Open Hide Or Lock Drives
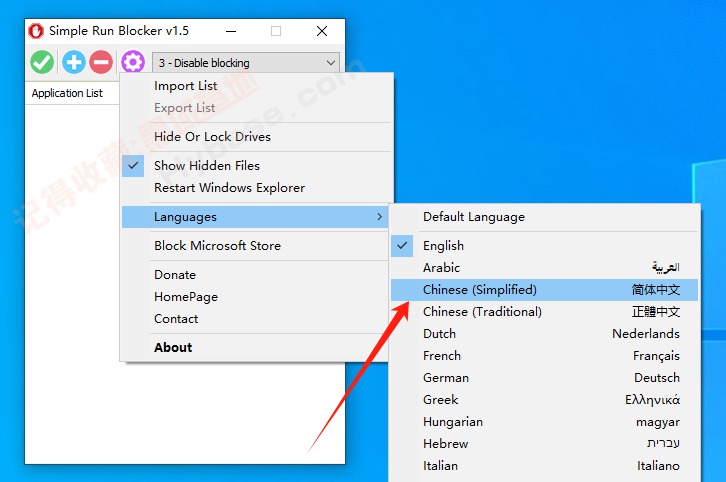This screenshot has width=726, height=482. (x=255, y=137)
